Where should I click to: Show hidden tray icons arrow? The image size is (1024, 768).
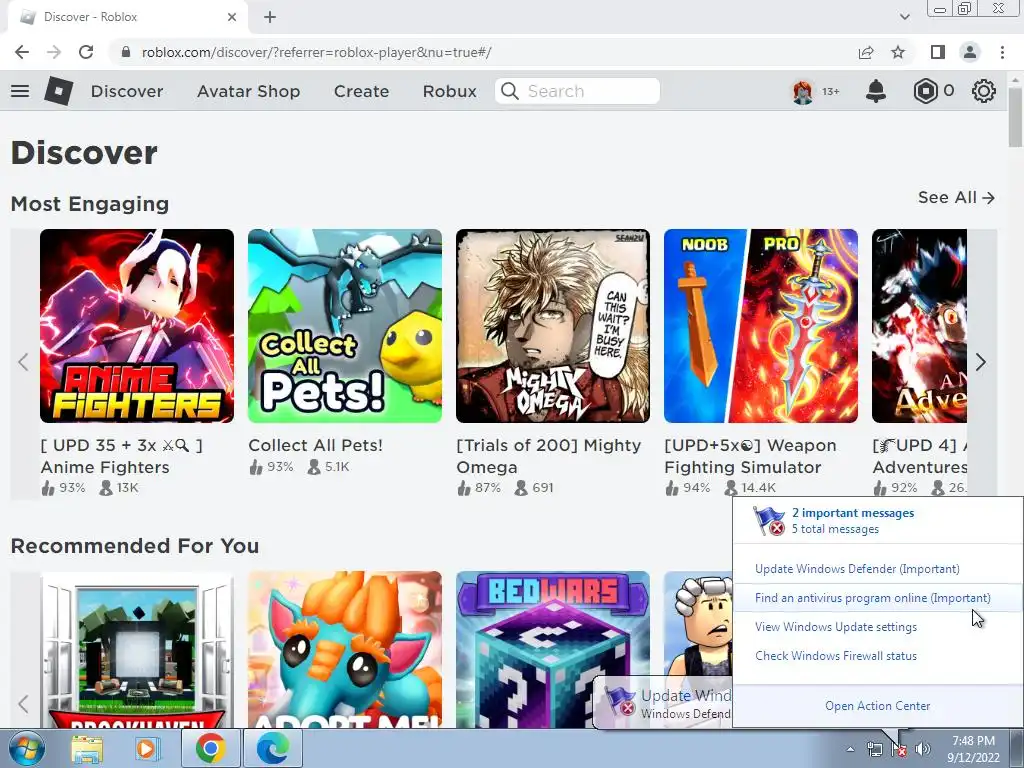coord(850,750)
